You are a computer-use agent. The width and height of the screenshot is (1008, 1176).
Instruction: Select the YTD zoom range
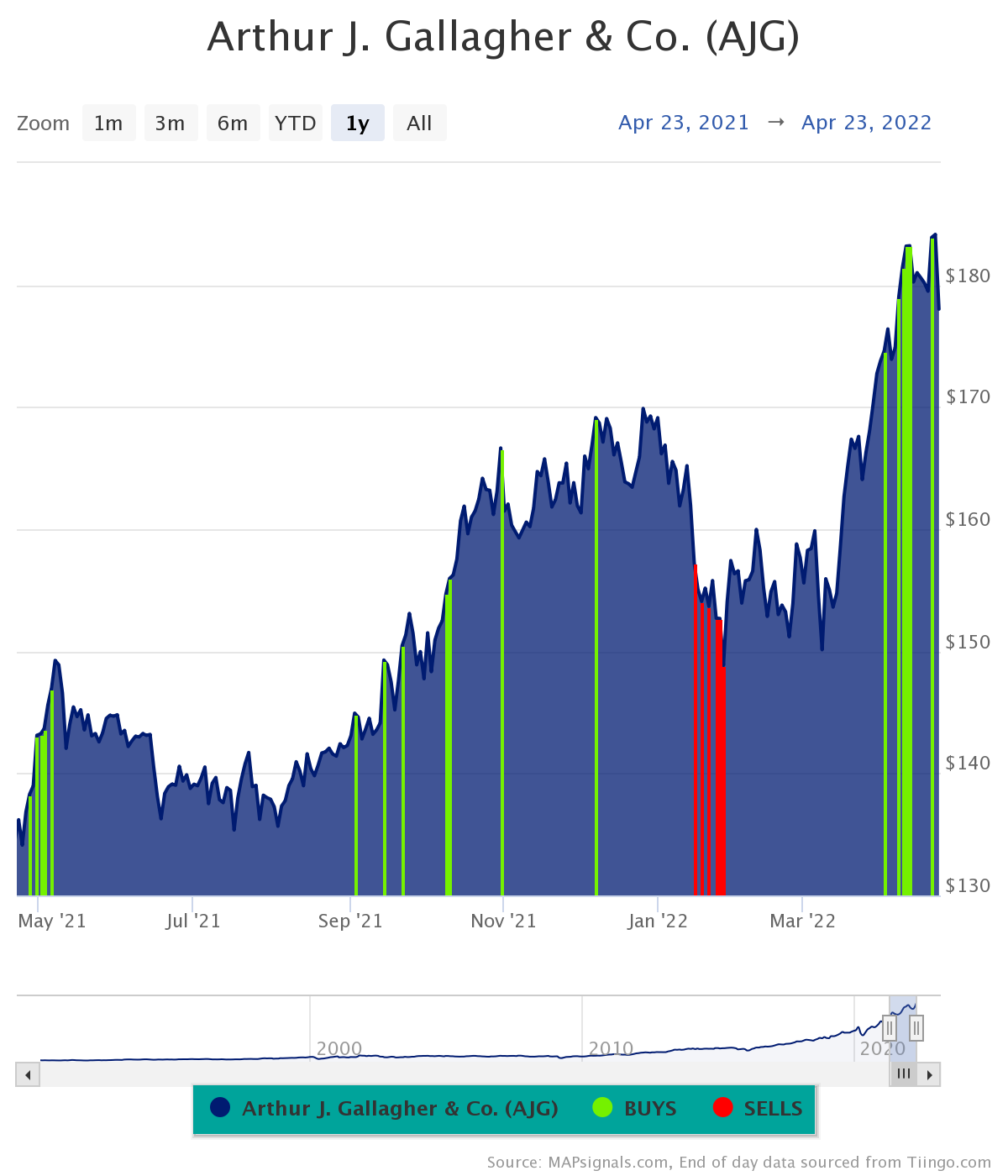pos(295,123)
